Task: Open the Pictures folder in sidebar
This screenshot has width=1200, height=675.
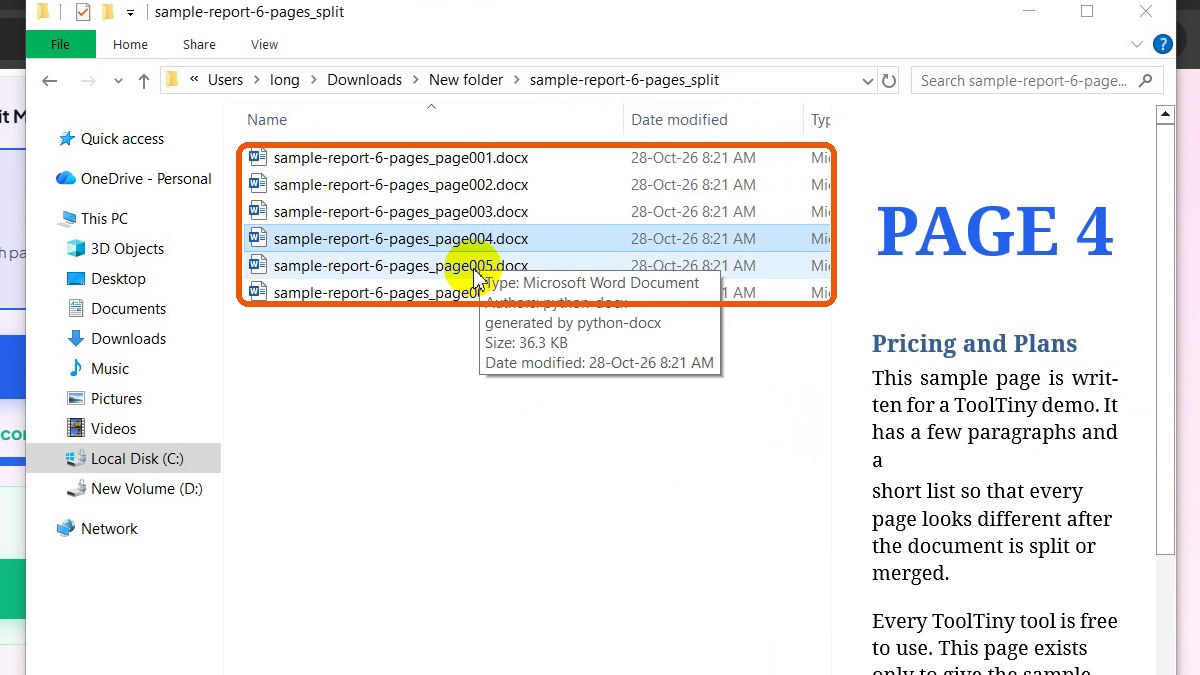Action: pyautogui.click(x=116, y=399)
